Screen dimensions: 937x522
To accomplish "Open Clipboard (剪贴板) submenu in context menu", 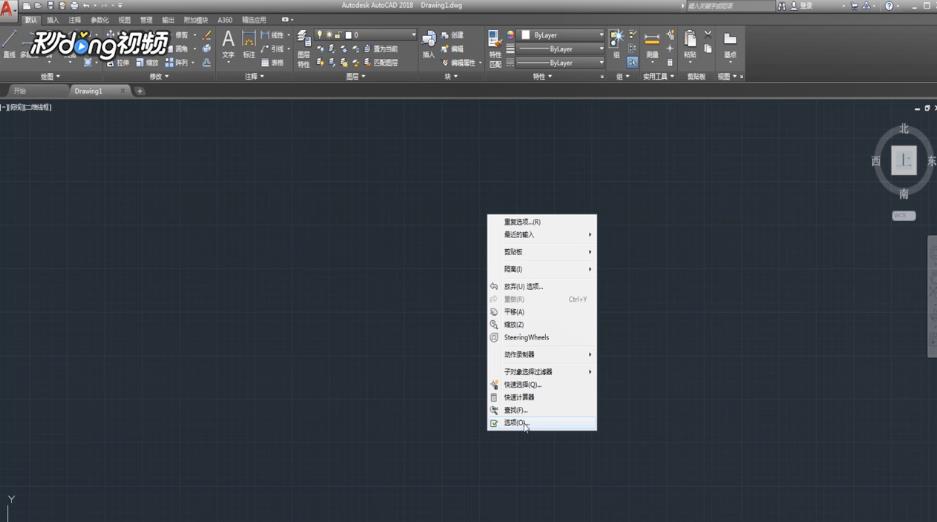I will (541, 252).
